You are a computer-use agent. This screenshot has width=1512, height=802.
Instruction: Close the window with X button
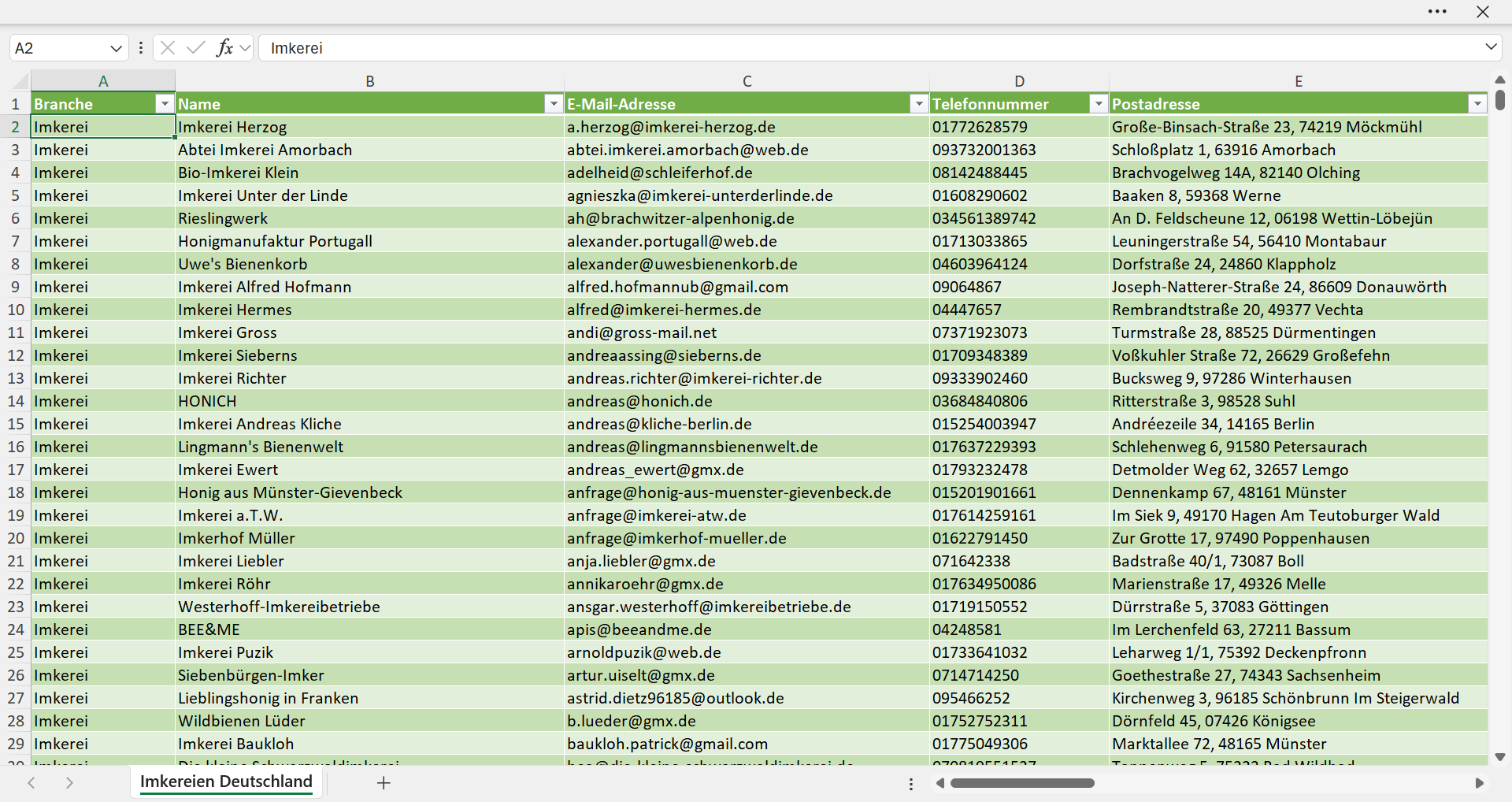(x=1483, y=12)
